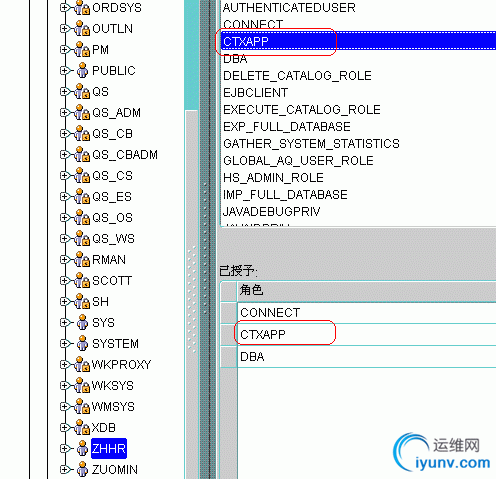This screenshot has height=479, width=496.
Task: Click the QS_WS user icon
Action: [82, 239]
